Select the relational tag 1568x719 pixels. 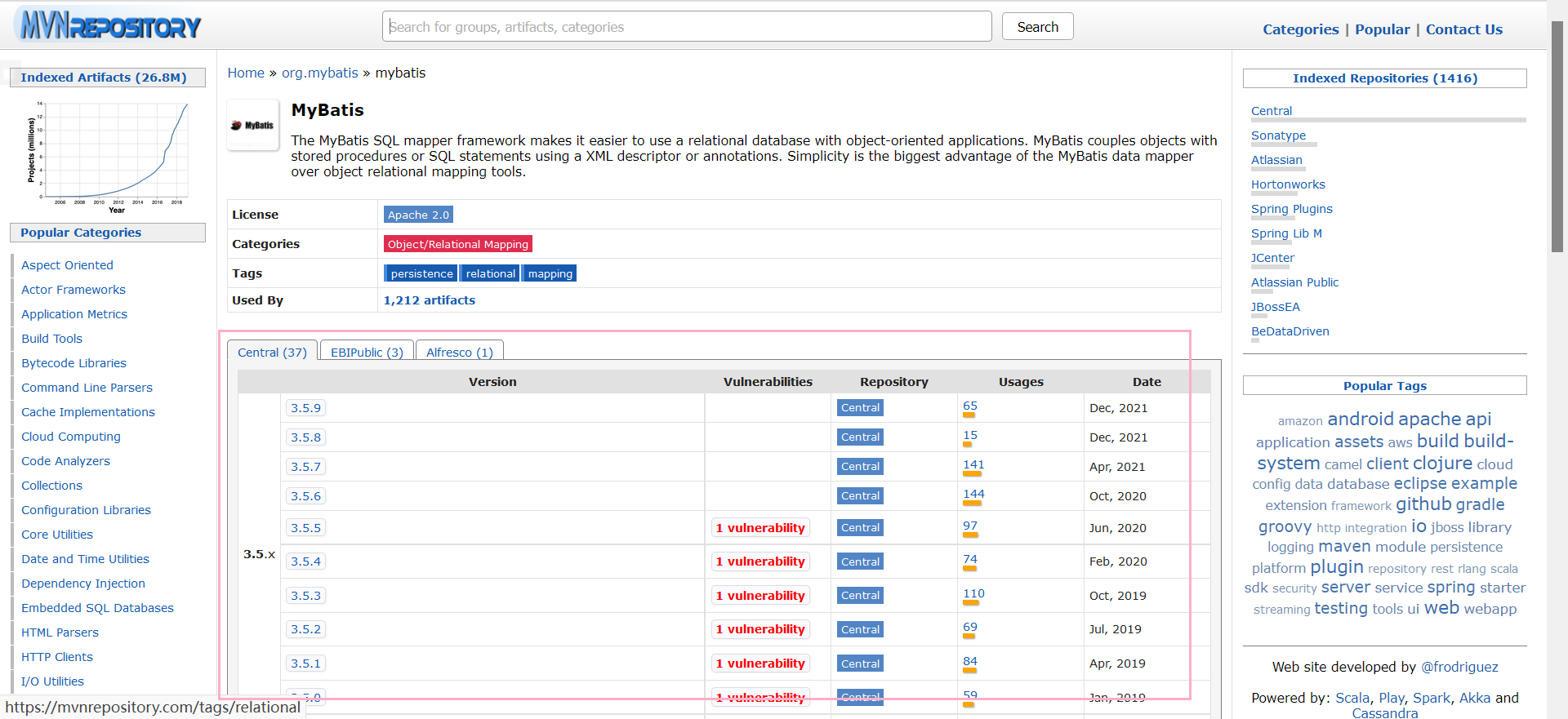tap(490, 273)
